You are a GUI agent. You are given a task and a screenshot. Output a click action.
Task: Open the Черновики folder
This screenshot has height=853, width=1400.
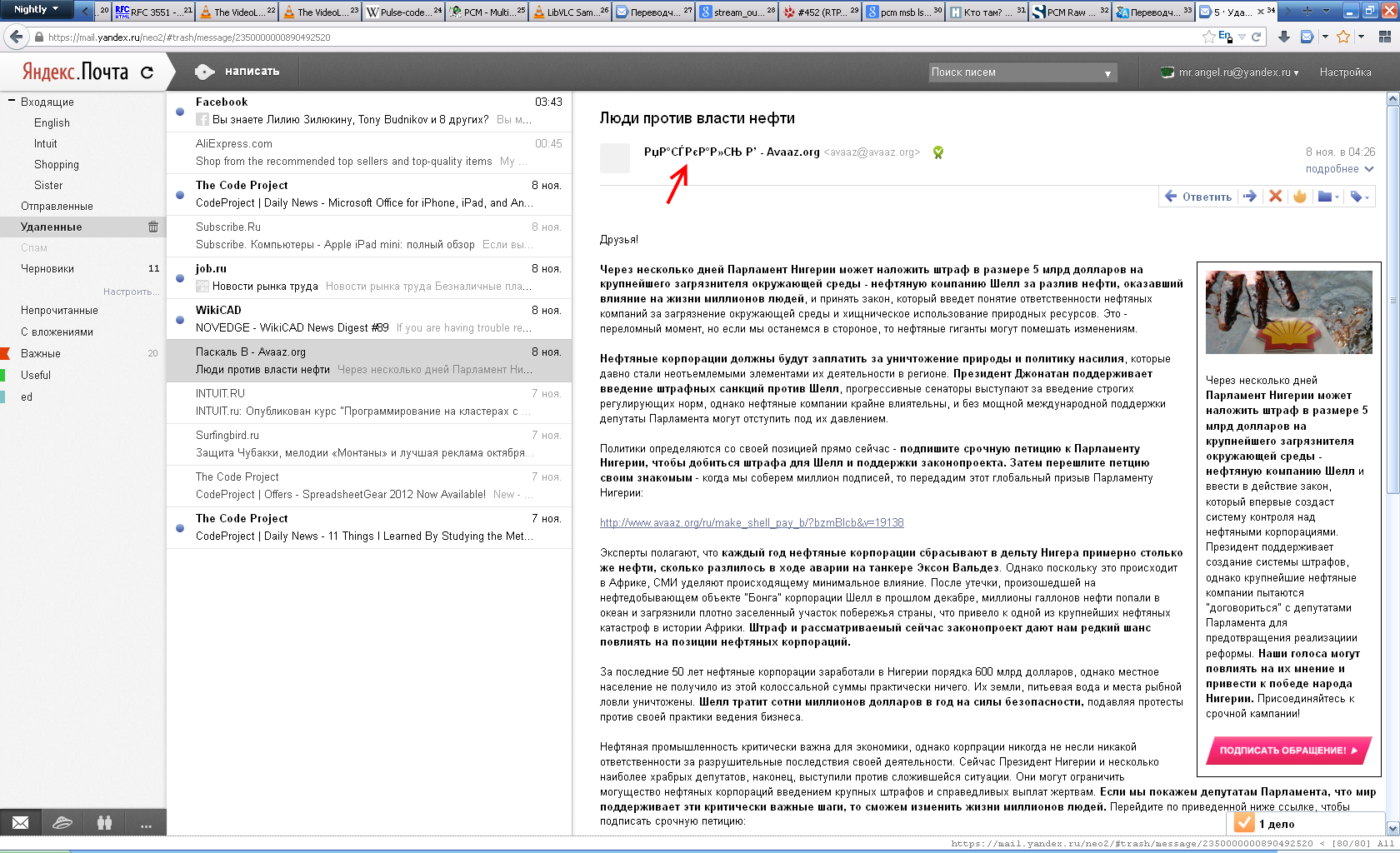pos(47,268)
